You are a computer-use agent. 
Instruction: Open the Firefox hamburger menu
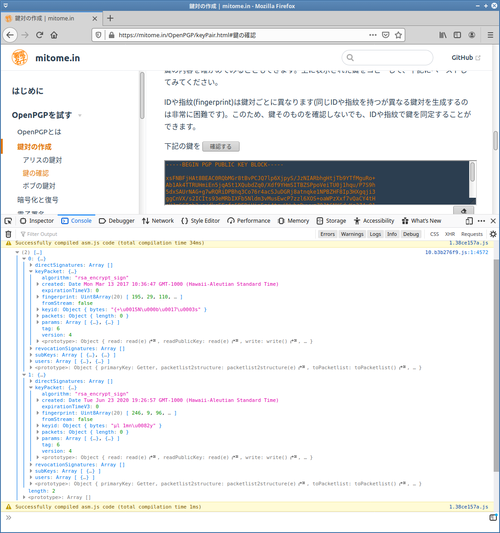490,35
